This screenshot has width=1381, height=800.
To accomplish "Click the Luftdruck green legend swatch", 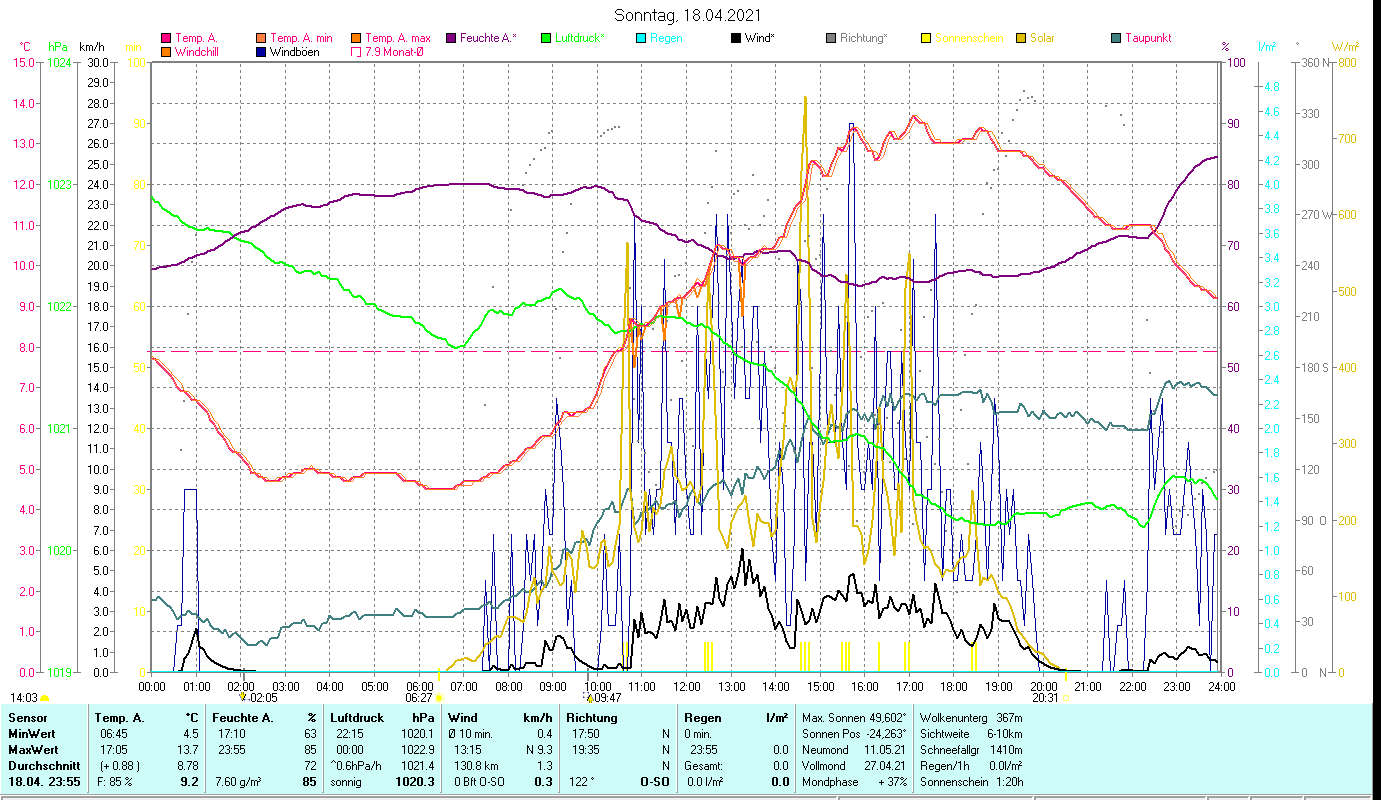I will [546, 38].
